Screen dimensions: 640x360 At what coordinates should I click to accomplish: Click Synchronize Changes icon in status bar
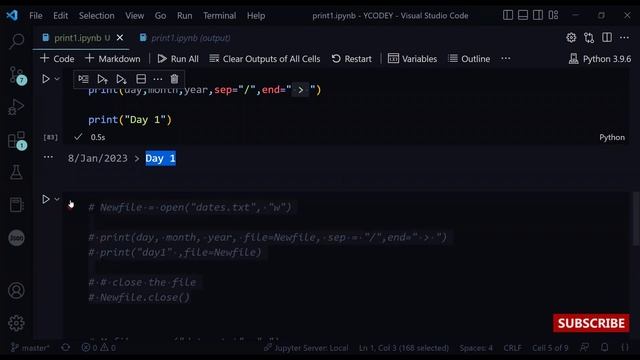point(65,348)
